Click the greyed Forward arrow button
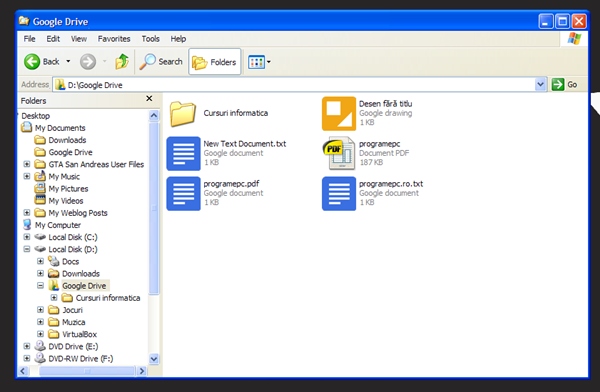Screen dimensions: 600x392 [88, 62]
